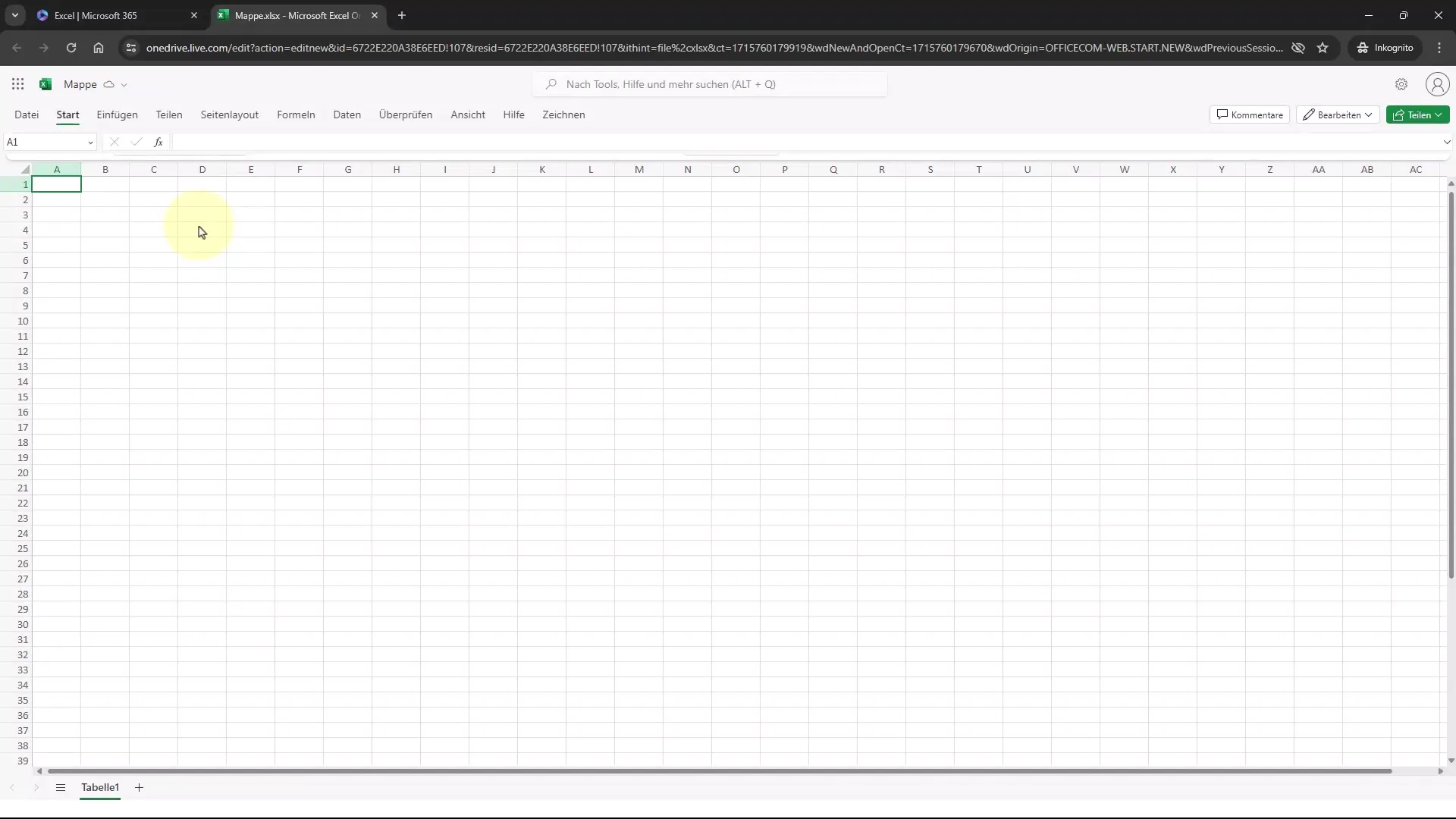This screenshot has height=819, width=1456.
Task: Click the onedrive.live.com address bar URL
Action: coord(714,48)
